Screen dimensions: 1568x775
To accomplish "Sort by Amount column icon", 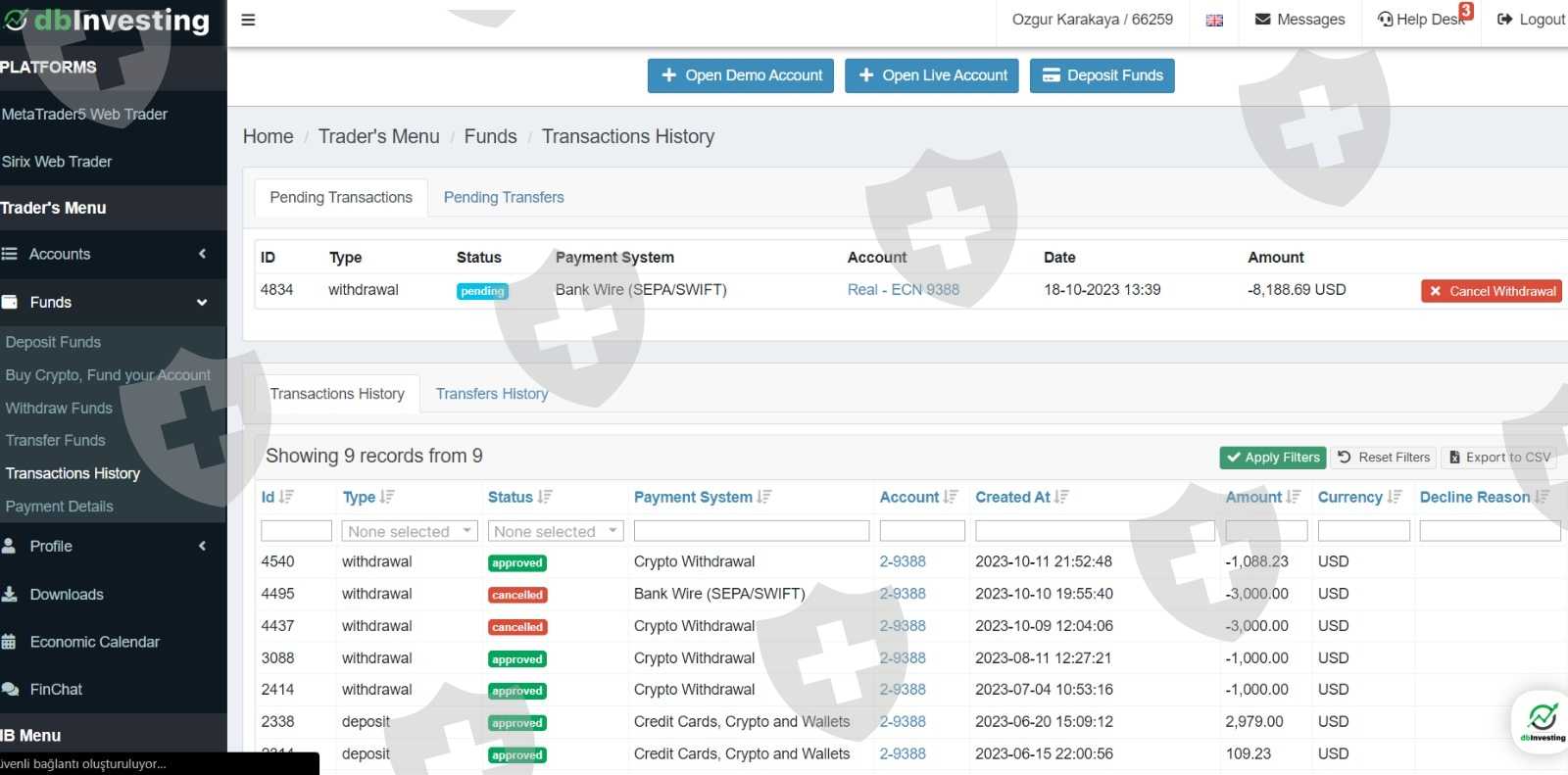I will tap(1294, 497).
